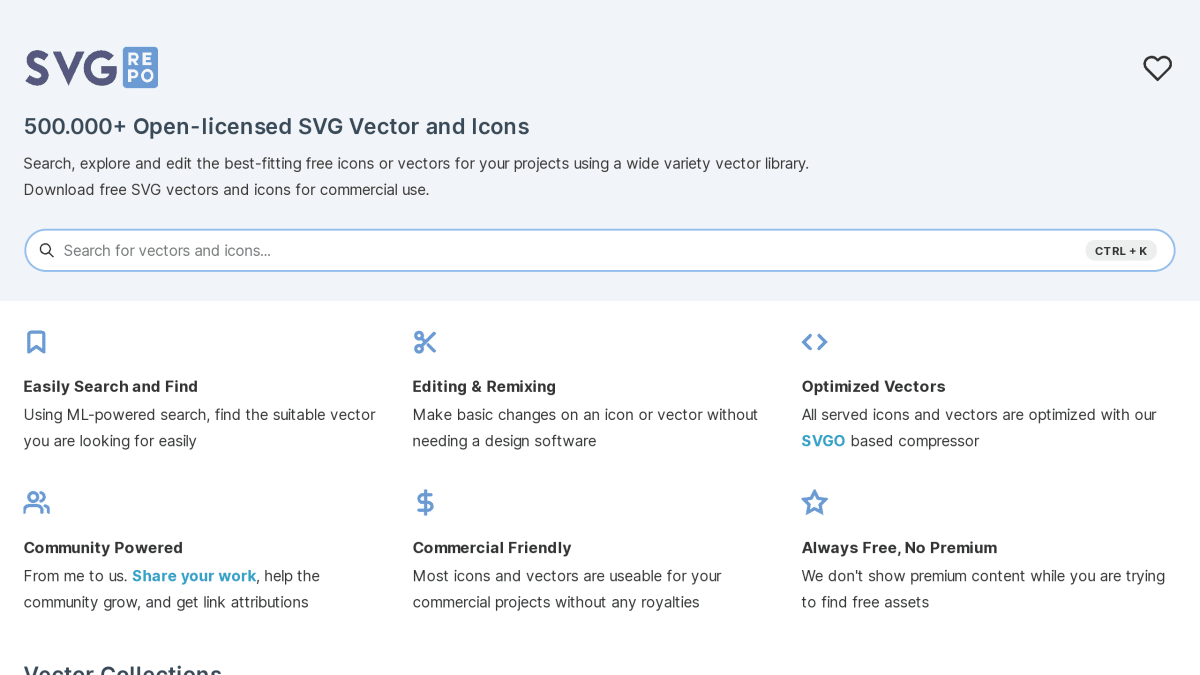Click the Commercial Friendly heading
Image resolution: width=1200 pixels, height=675 pixels.
[x=492, y=547]
